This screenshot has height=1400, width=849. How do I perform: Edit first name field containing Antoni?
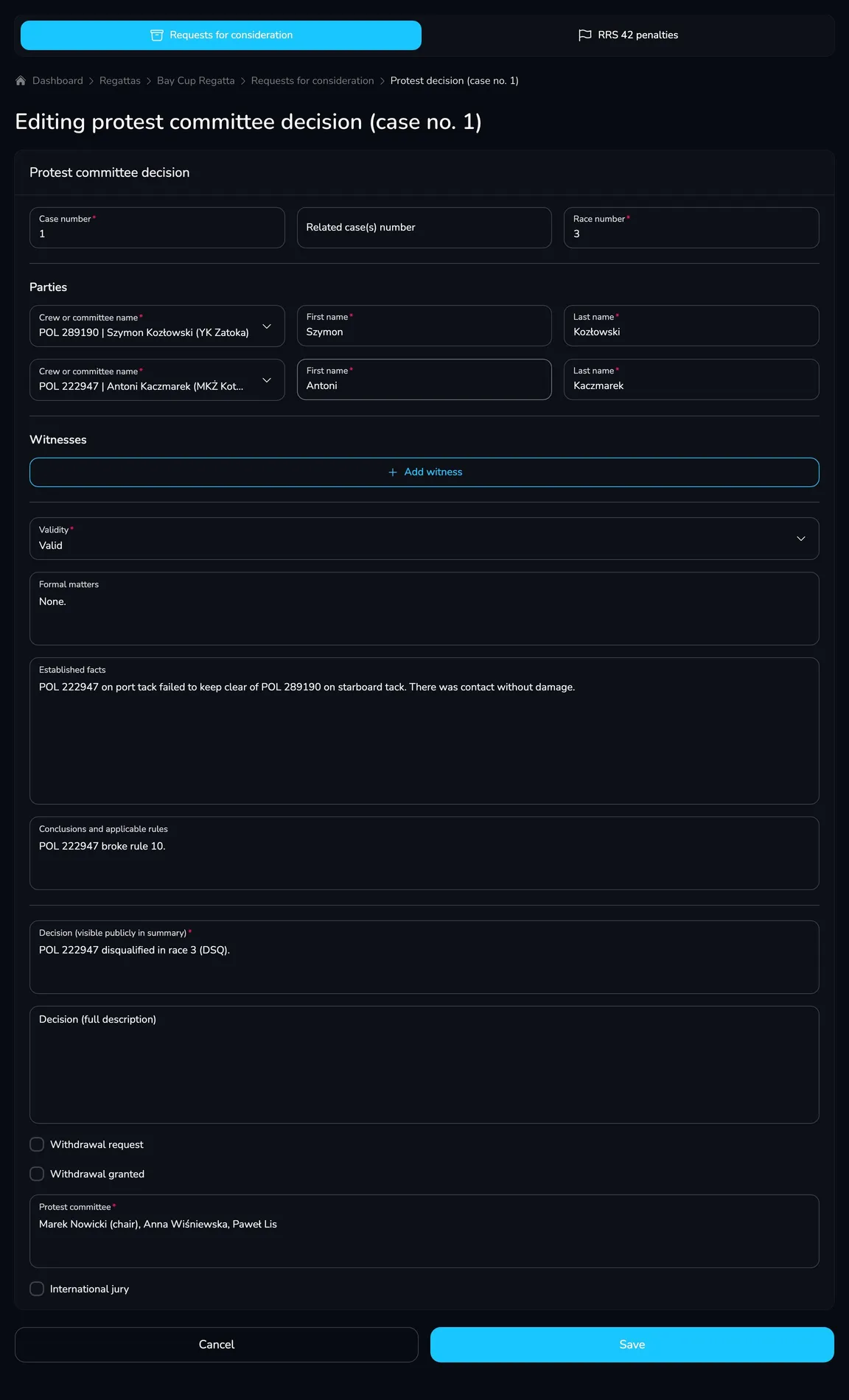(x=424, y=379)
